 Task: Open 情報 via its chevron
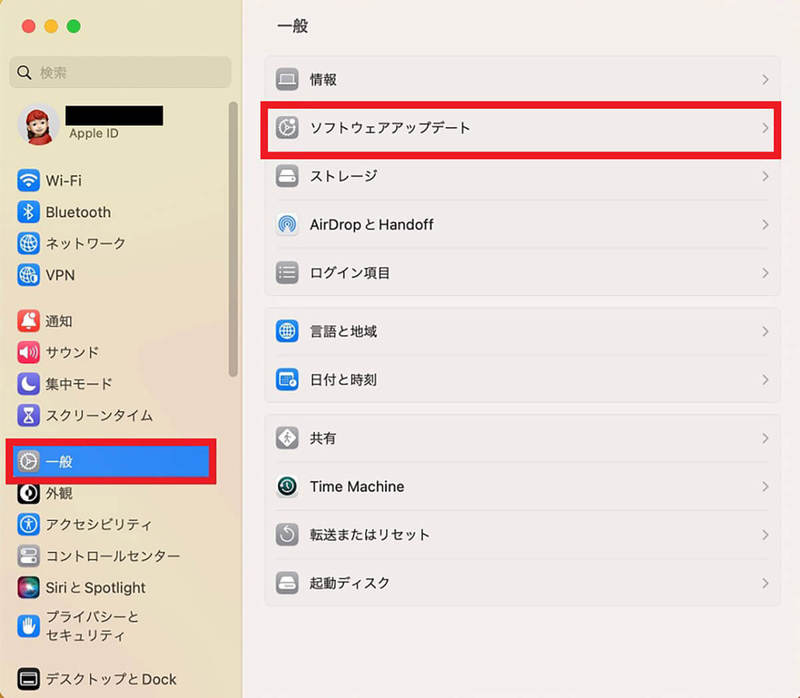[x=765, y=80]
